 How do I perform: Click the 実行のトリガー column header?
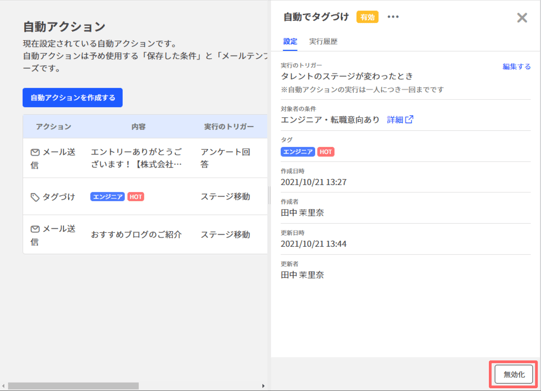[x=229, y=127]
